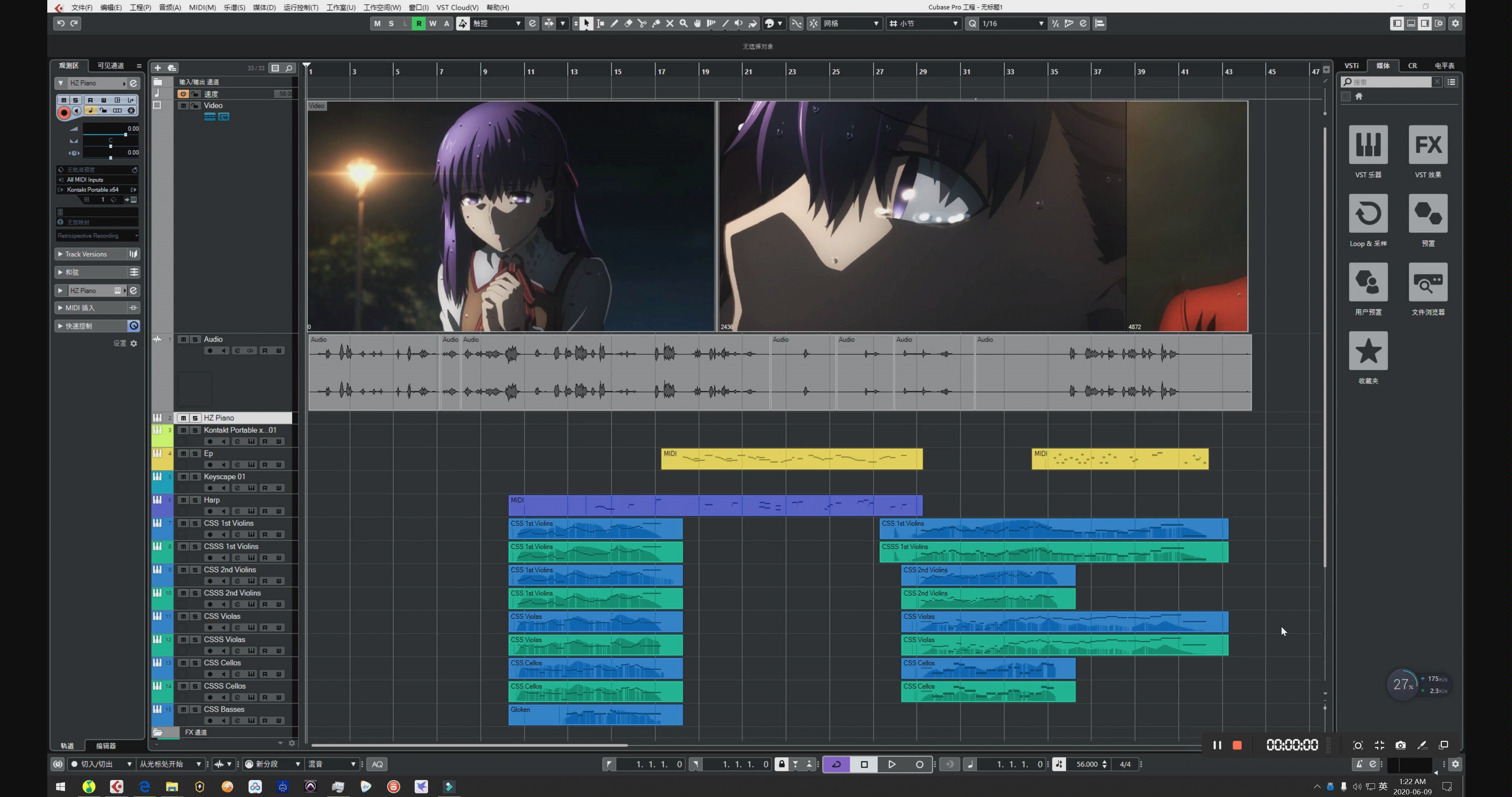
Task: Open Favorites star tile
Action: (x=1368, y=350)
